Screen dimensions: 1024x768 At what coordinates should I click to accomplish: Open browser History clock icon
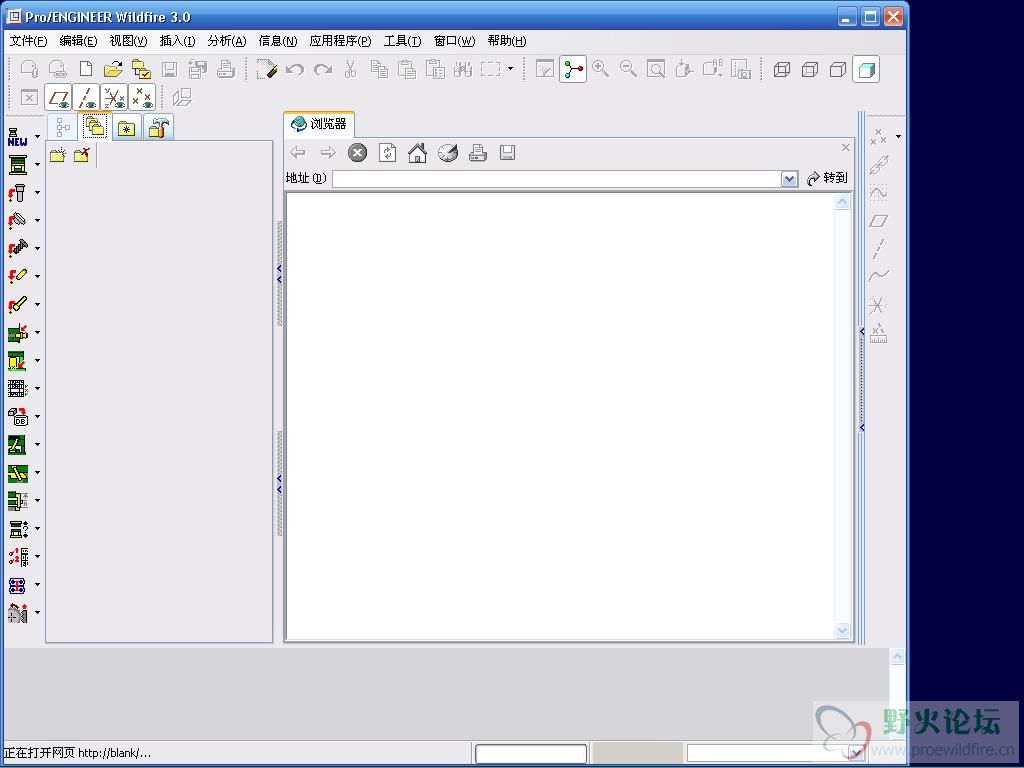pos(447,153)
